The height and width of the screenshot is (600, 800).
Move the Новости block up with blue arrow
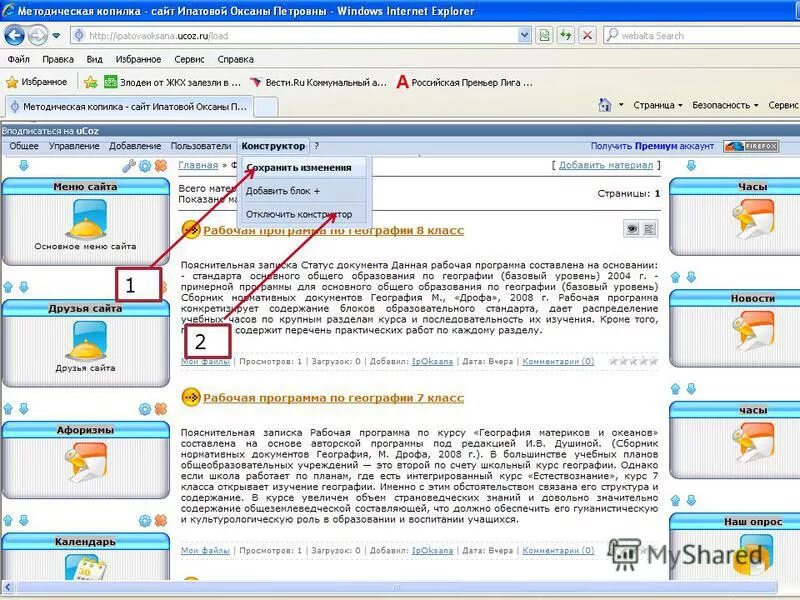[x=675, y=277]
